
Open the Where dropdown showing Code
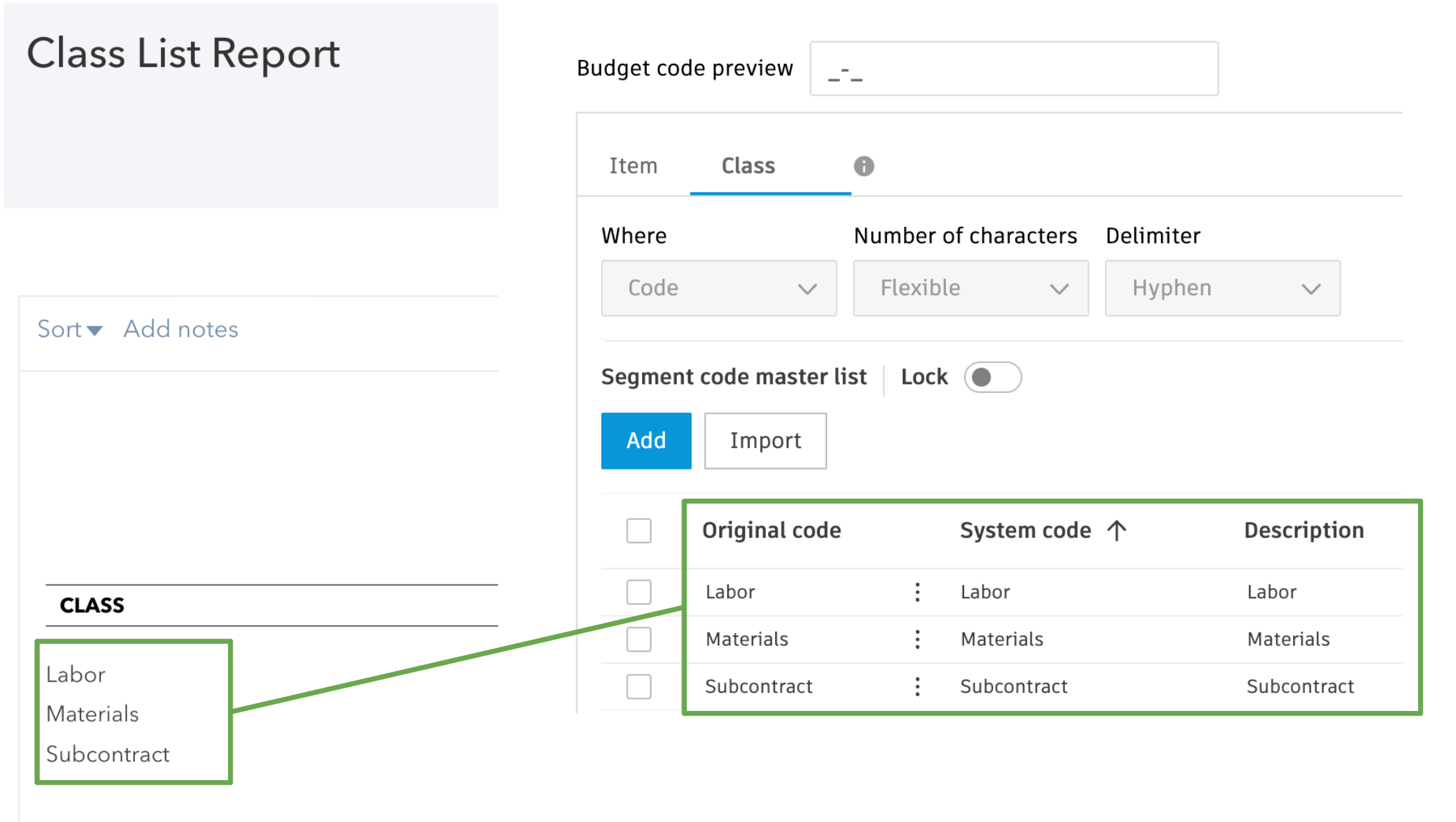coord(719,288)
